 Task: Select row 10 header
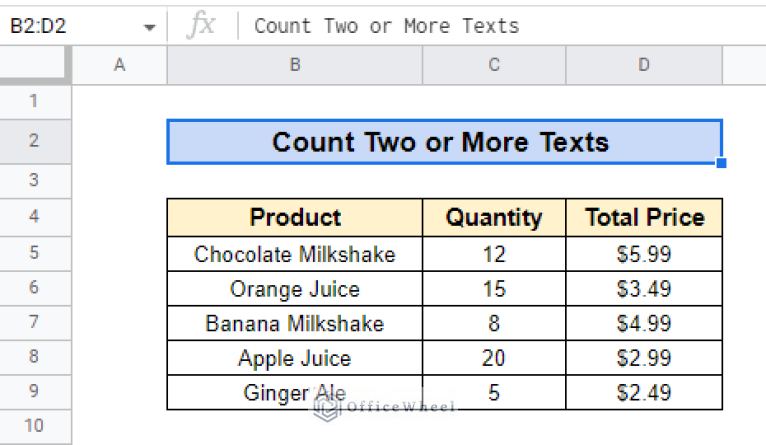[34, 426]
